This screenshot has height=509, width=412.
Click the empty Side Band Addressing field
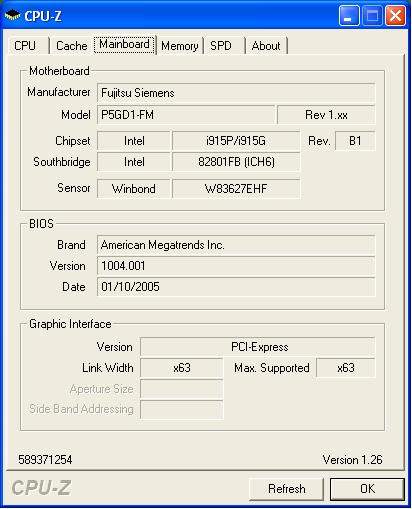coord(182,409)
